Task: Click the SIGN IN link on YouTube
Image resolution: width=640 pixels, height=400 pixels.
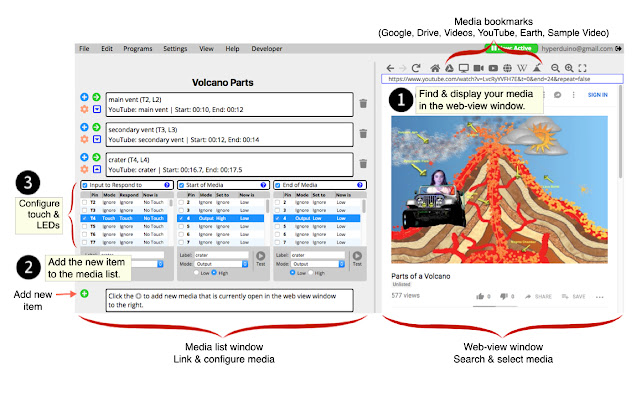Action: click(x=598, y=95)
